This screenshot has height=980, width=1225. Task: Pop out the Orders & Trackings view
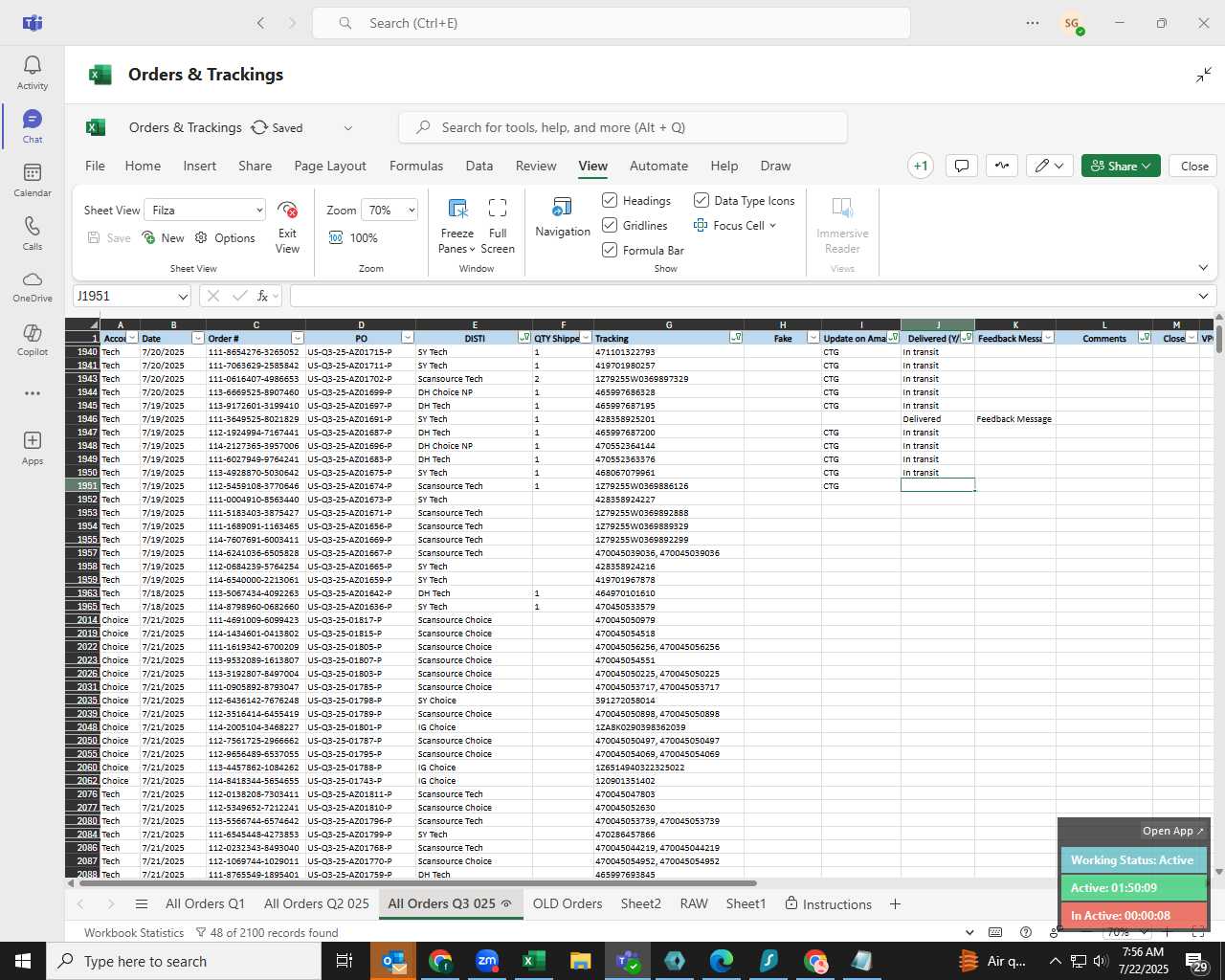click(1204, 75)
